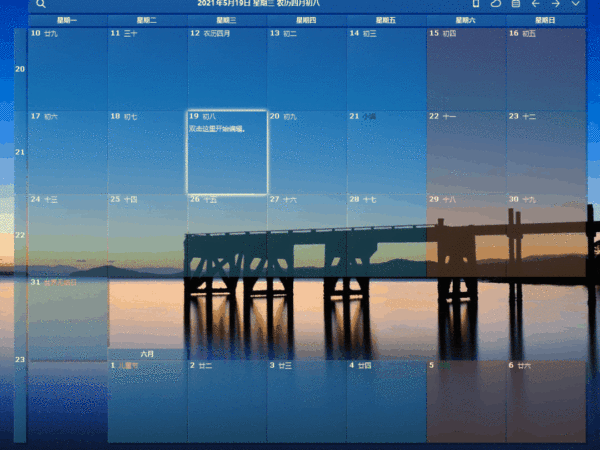Go to next month with right arrow
The height and width of the screenshot is (450, 600).
[555, 4]
